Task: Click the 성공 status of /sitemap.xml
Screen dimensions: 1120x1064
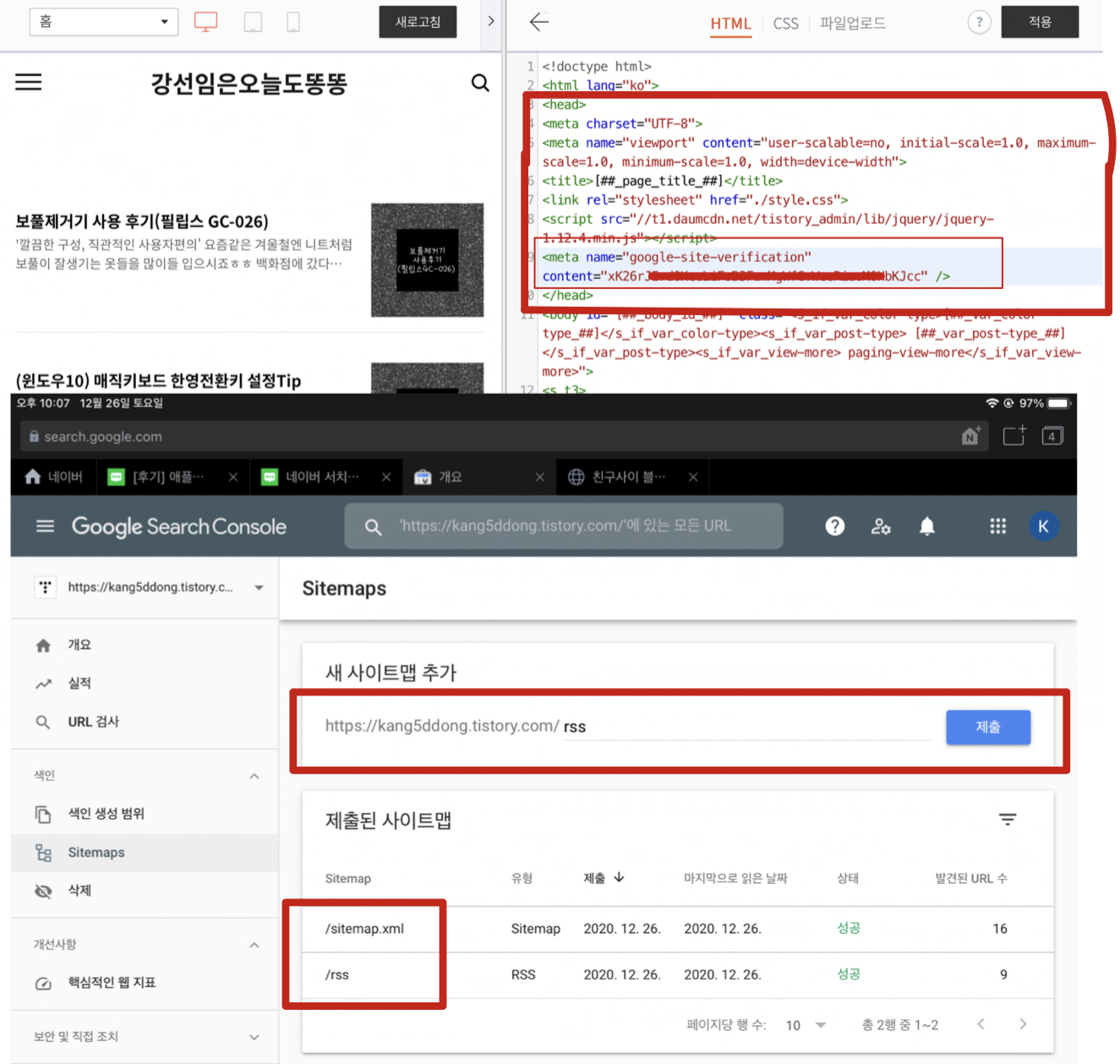Action: pyautogui.click(x=849, y=928)
